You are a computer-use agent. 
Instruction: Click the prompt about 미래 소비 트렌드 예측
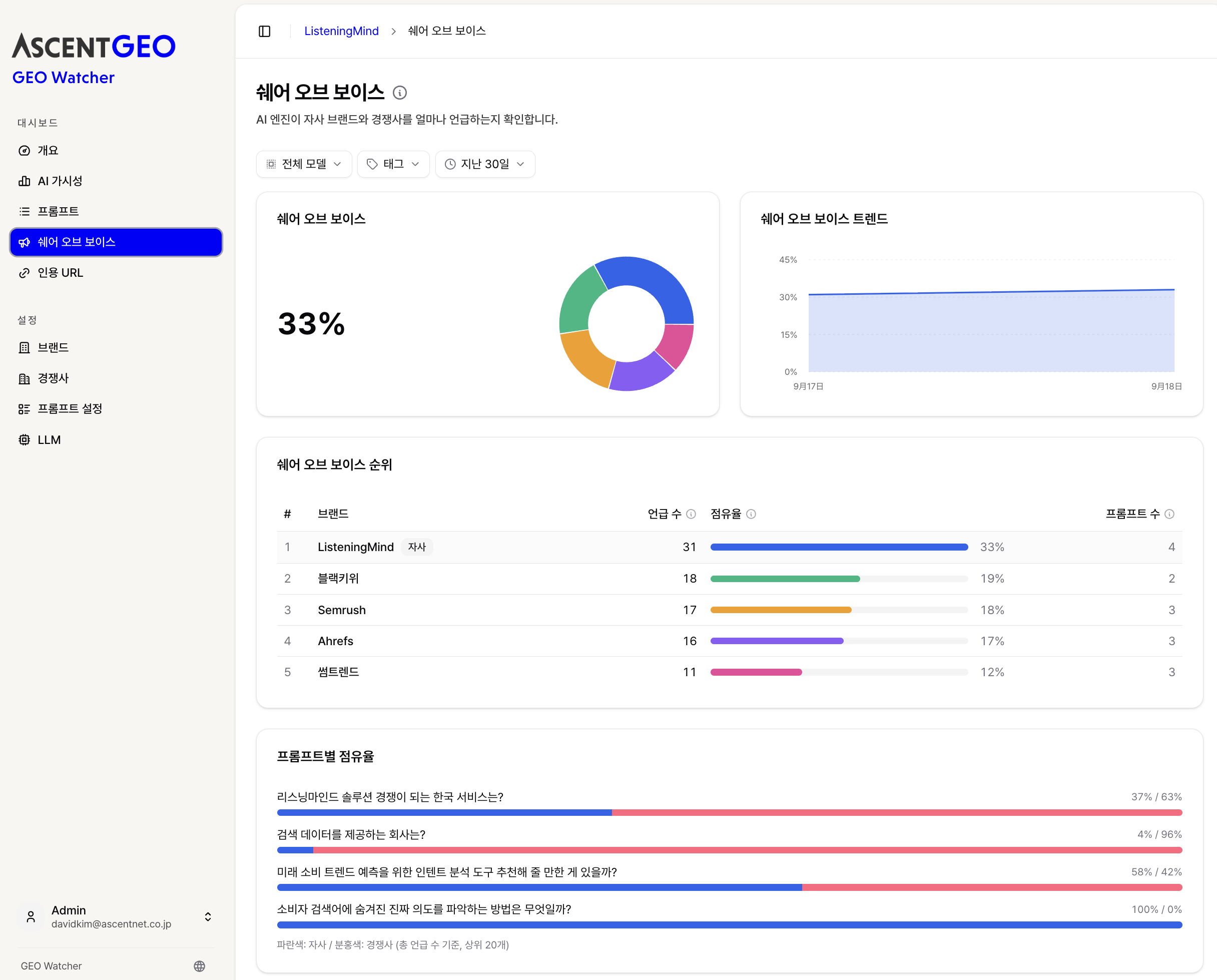(447, 871)
